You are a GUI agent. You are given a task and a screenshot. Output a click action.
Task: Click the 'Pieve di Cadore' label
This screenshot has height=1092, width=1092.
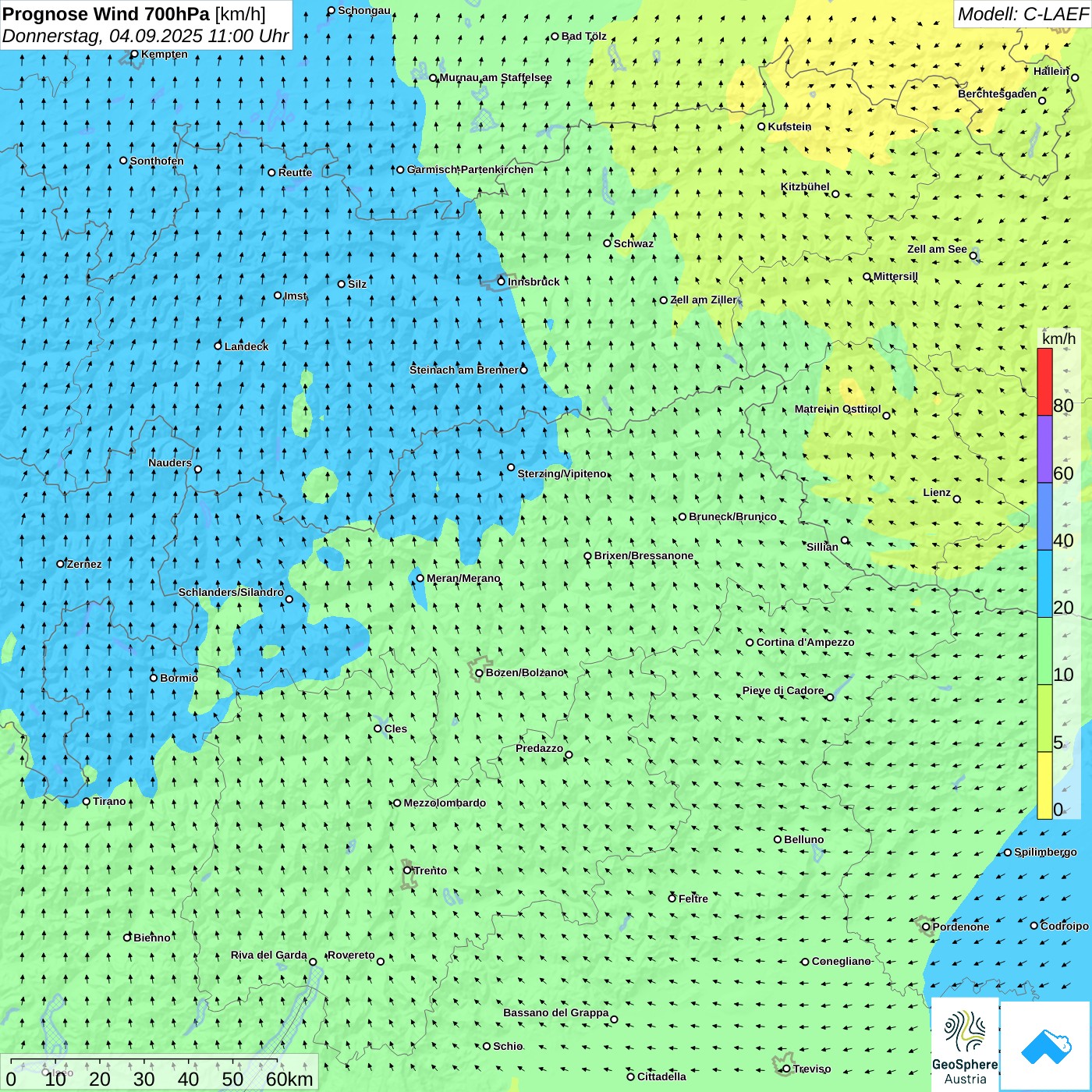pyautogui.click(x=783, y=690)
